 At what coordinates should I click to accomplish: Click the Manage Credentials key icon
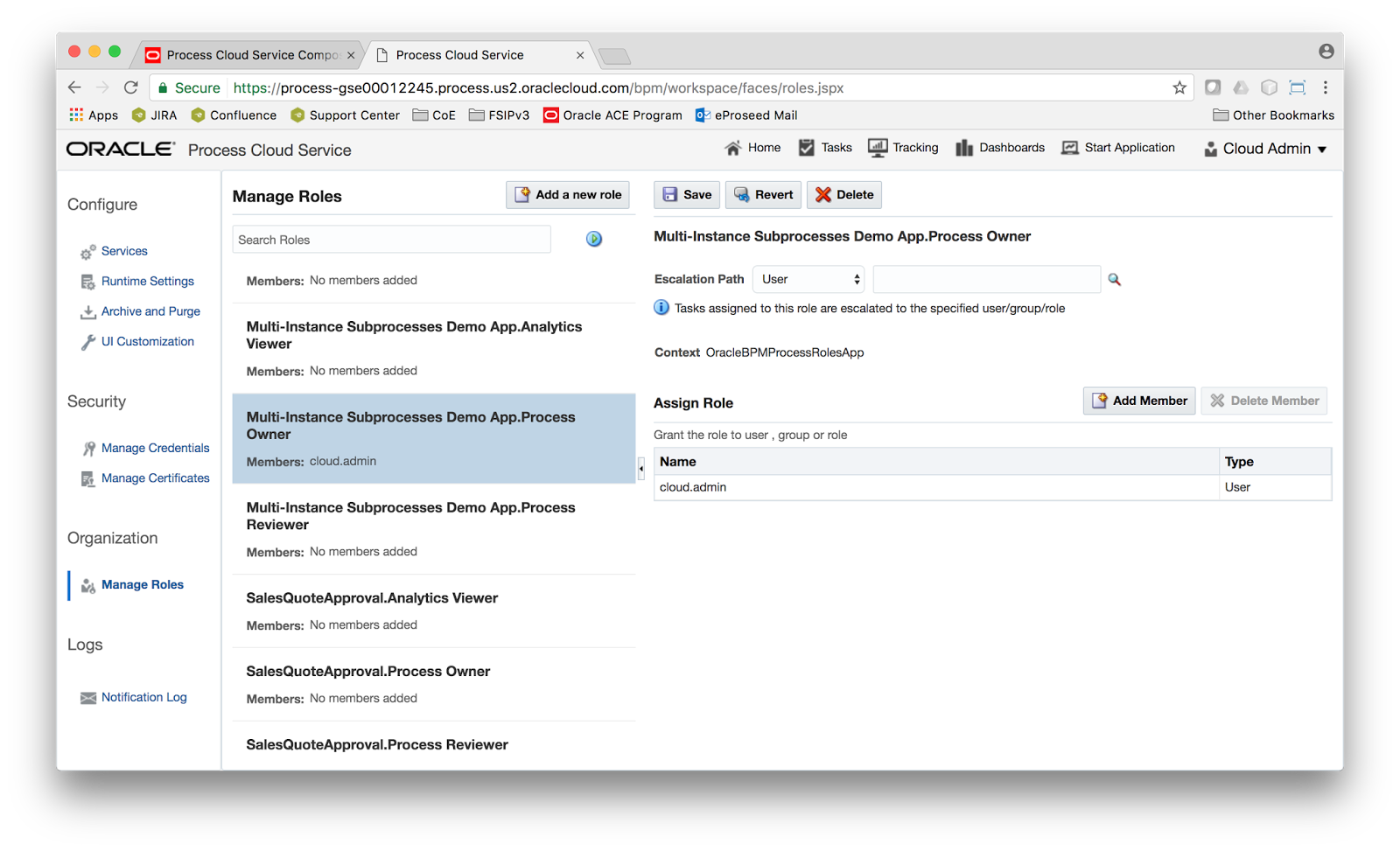pyautogui.click(x=88, y=449)
